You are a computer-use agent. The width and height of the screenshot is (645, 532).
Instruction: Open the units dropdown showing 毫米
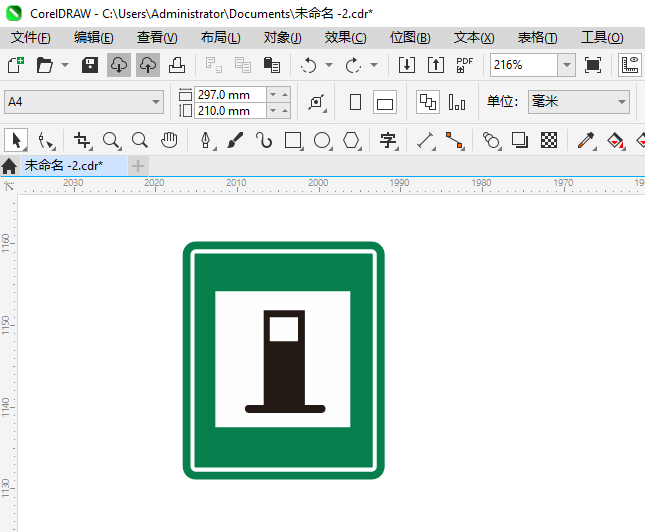coord(620,102)
